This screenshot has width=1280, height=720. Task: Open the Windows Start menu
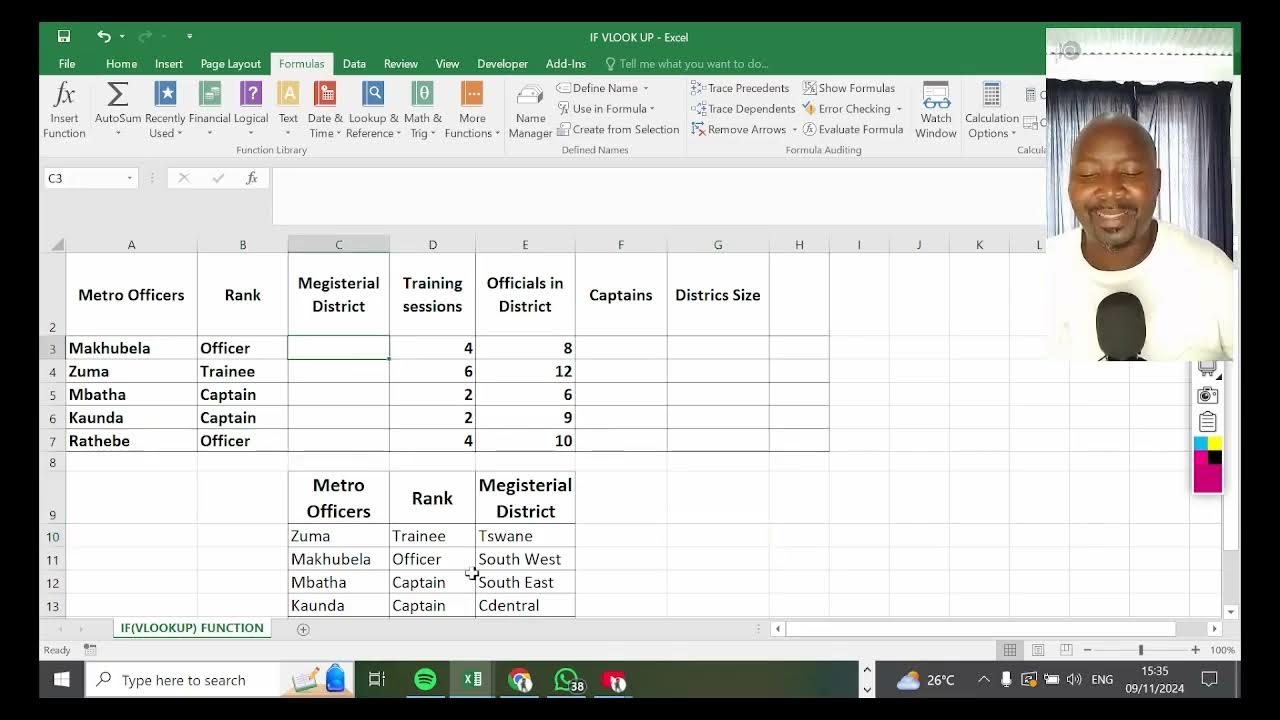61,680
